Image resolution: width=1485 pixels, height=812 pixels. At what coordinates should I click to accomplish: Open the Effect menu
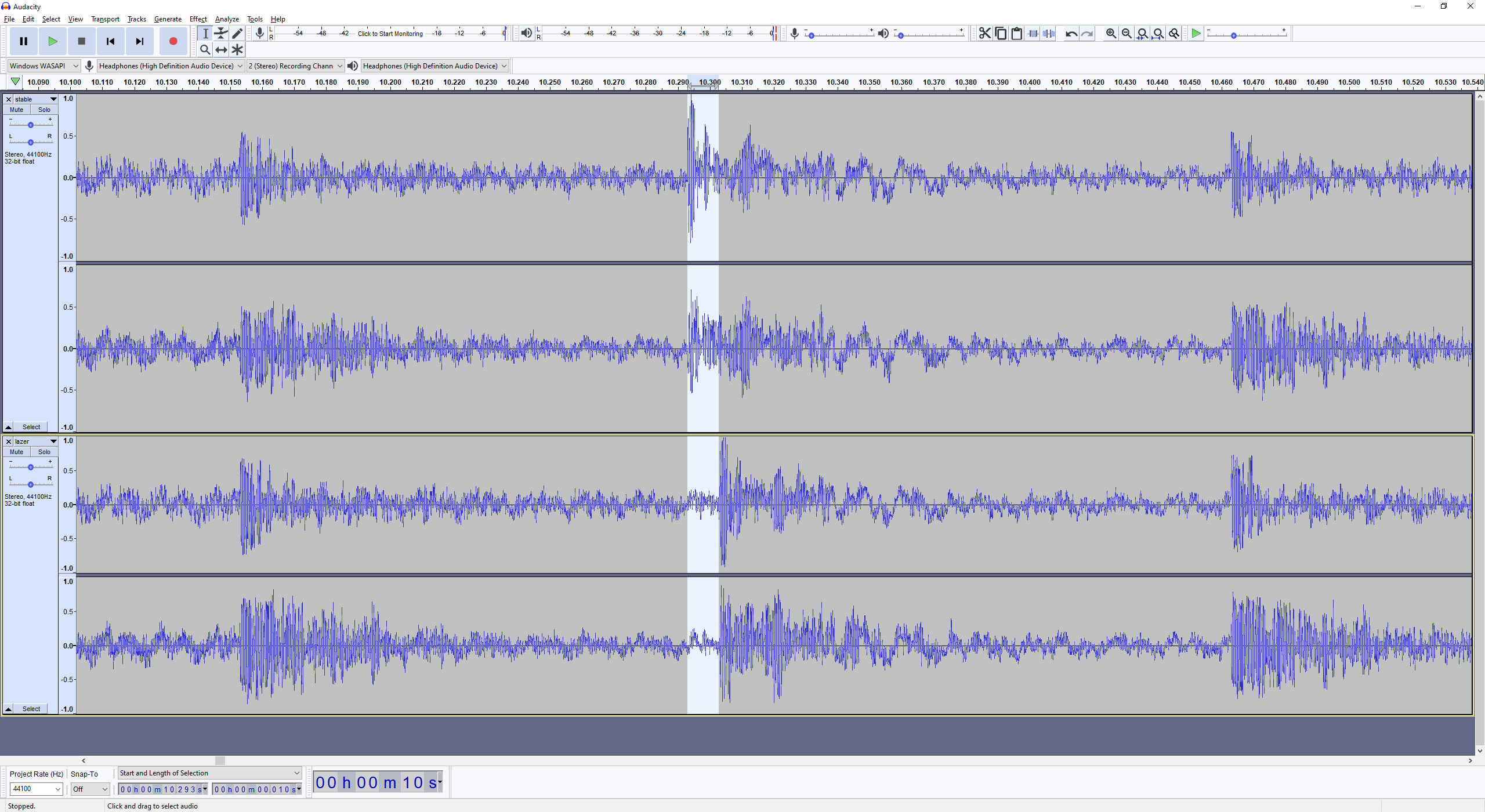(x=198, y=19)
